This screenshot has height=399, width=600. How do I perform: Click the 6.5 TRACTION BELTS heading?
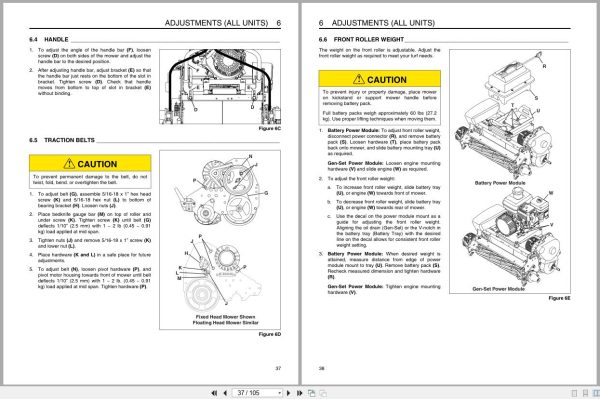[62, 140]
